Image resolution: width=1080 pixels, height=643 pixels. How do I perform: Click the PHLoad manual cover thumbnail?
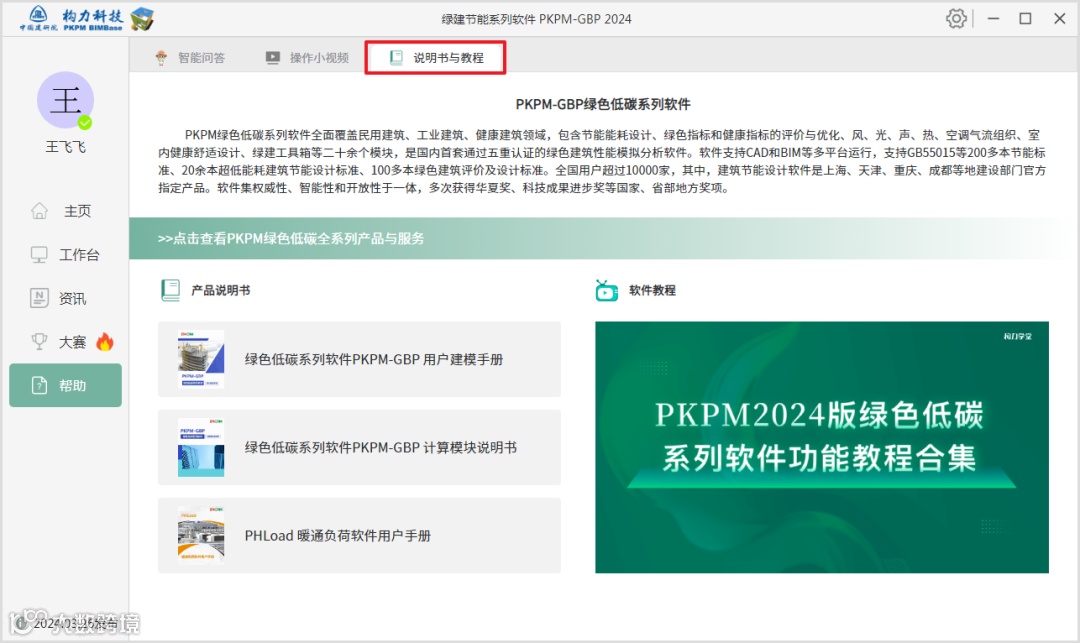(x=201, y=536)
